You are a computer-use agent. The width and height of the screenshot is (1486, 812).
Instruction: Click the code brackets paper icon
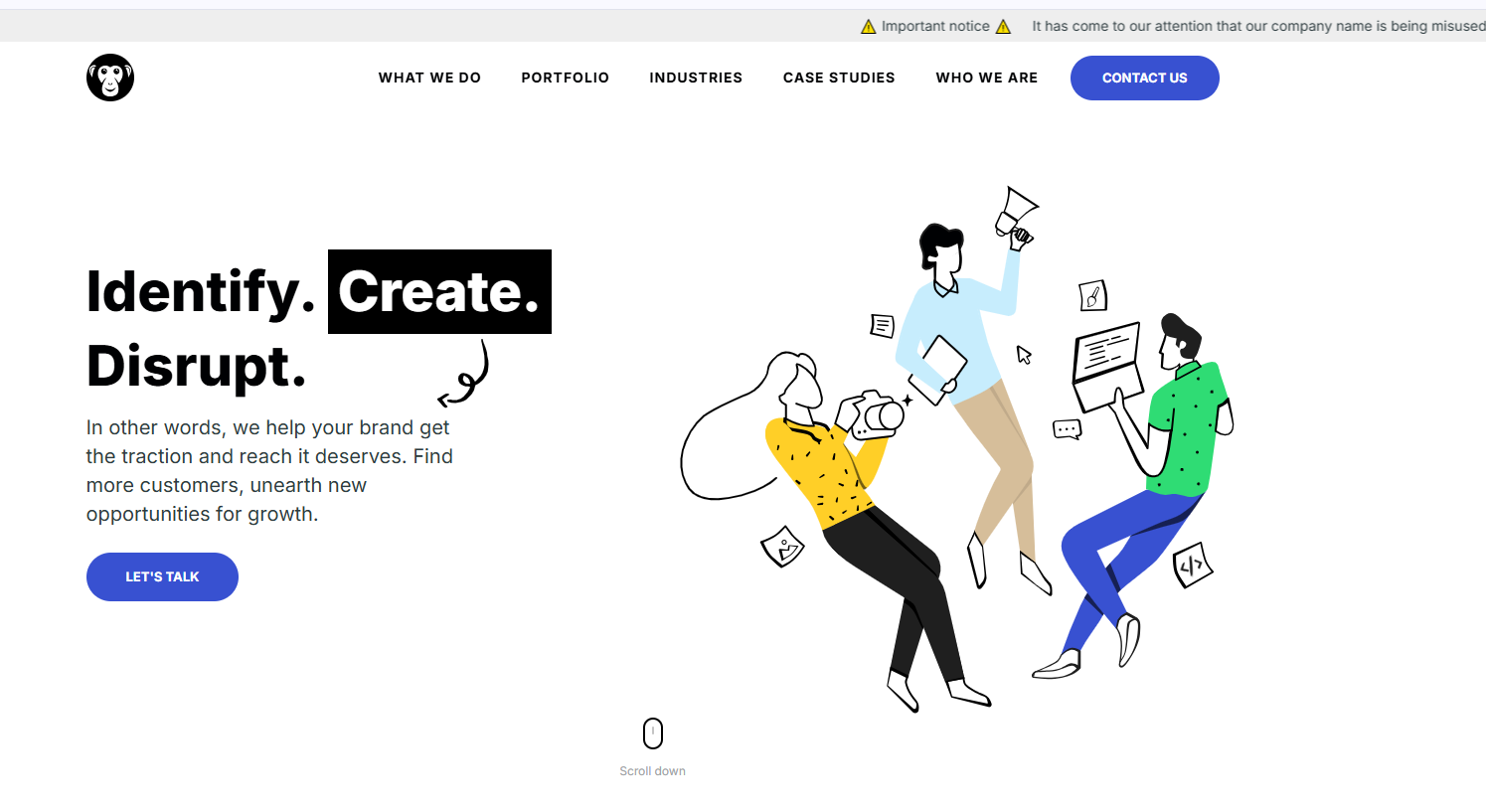point(1193,566)
